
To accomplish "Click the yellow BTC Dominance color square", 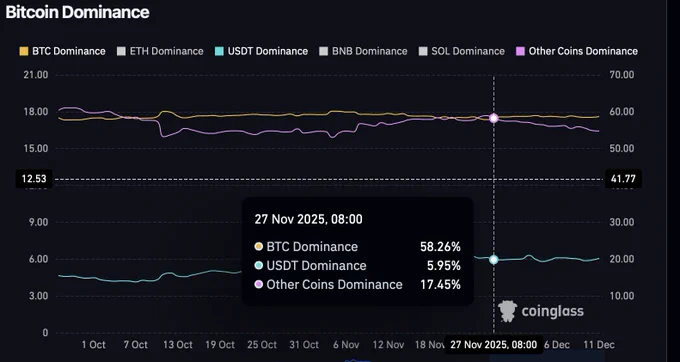I will point(24,51).
